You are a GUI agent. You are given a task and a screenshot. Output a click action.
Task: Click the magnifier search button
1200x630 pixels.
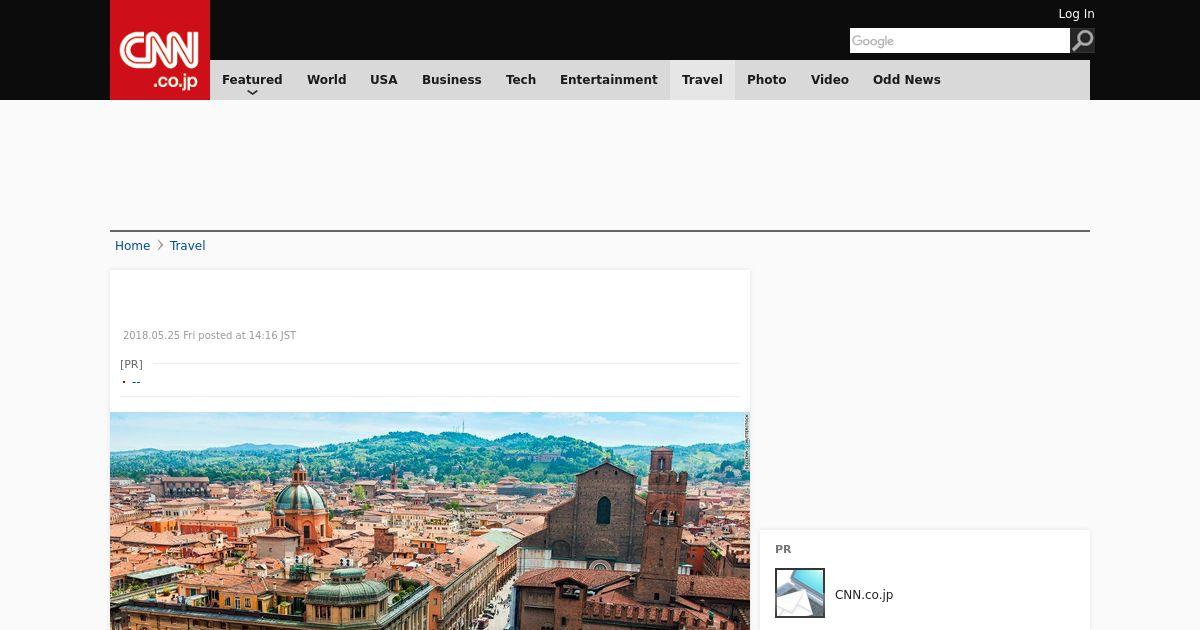1083,40
